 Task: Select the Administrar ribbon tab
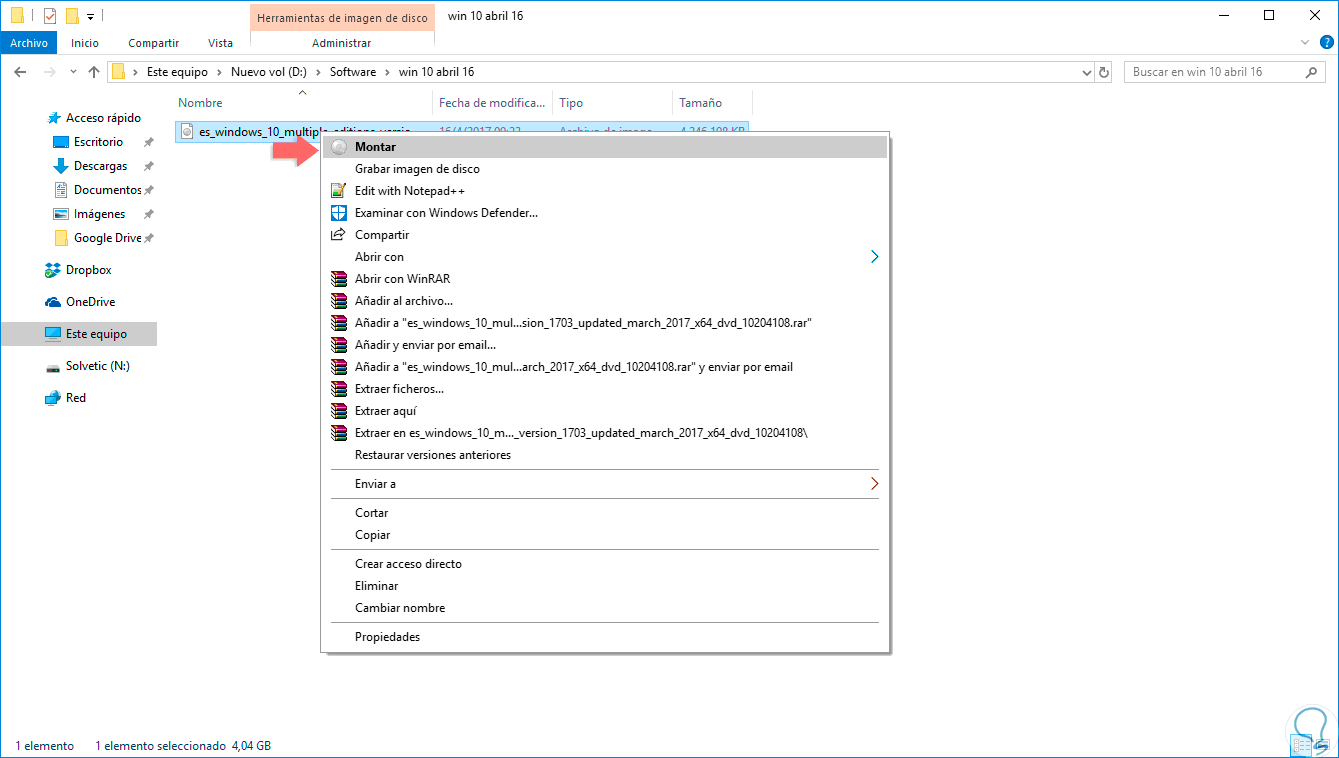point(342,43)
